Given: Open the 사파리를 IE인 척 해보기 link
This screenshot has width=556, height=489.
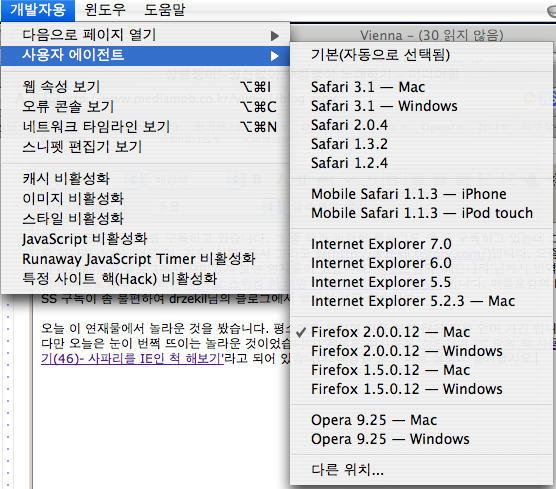Looking at the screenshot, I should (132, 359).
